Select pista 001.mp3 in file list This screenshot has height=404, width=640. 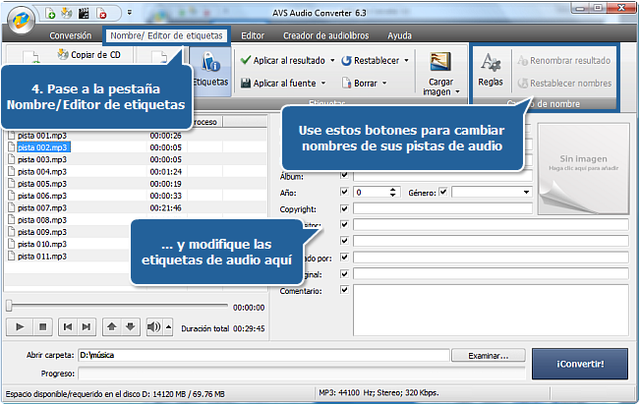coord(42,135)
